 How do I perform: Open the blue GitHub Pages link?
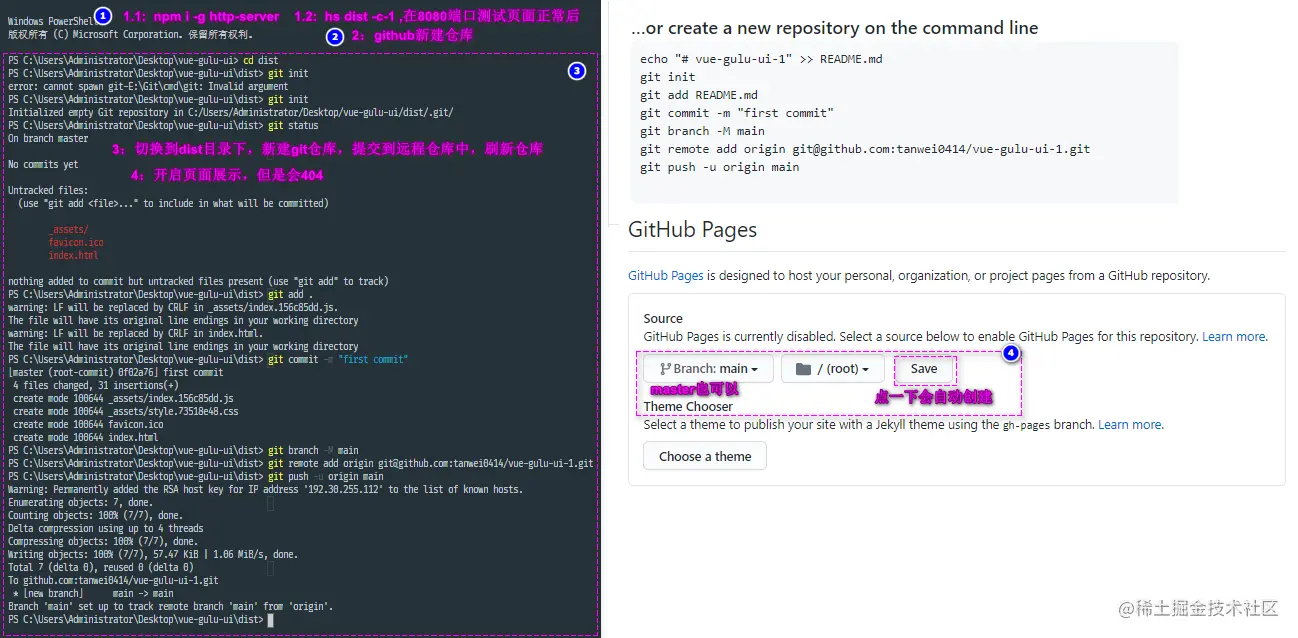(x=665, y=275)
